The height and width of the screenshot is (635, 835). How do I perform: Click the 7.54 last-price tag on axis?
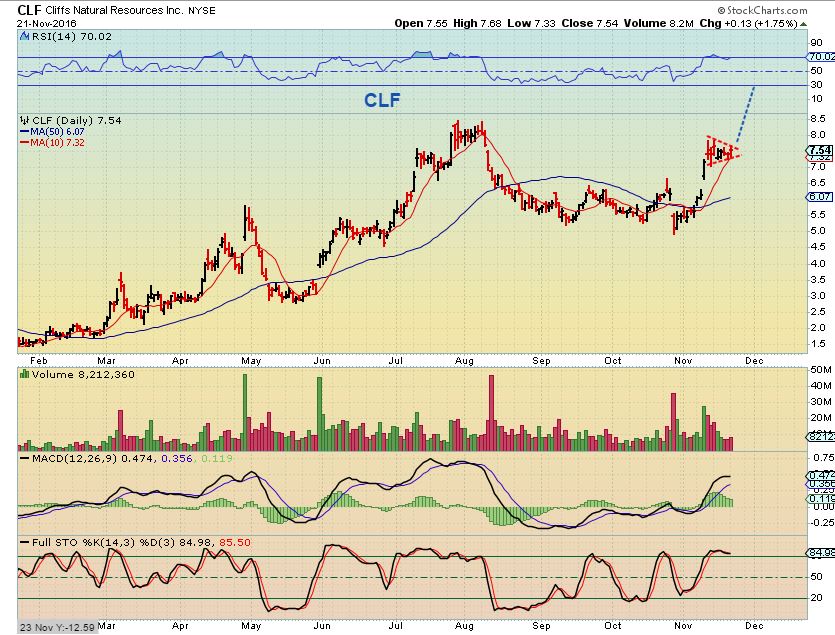tap(820, 150)
